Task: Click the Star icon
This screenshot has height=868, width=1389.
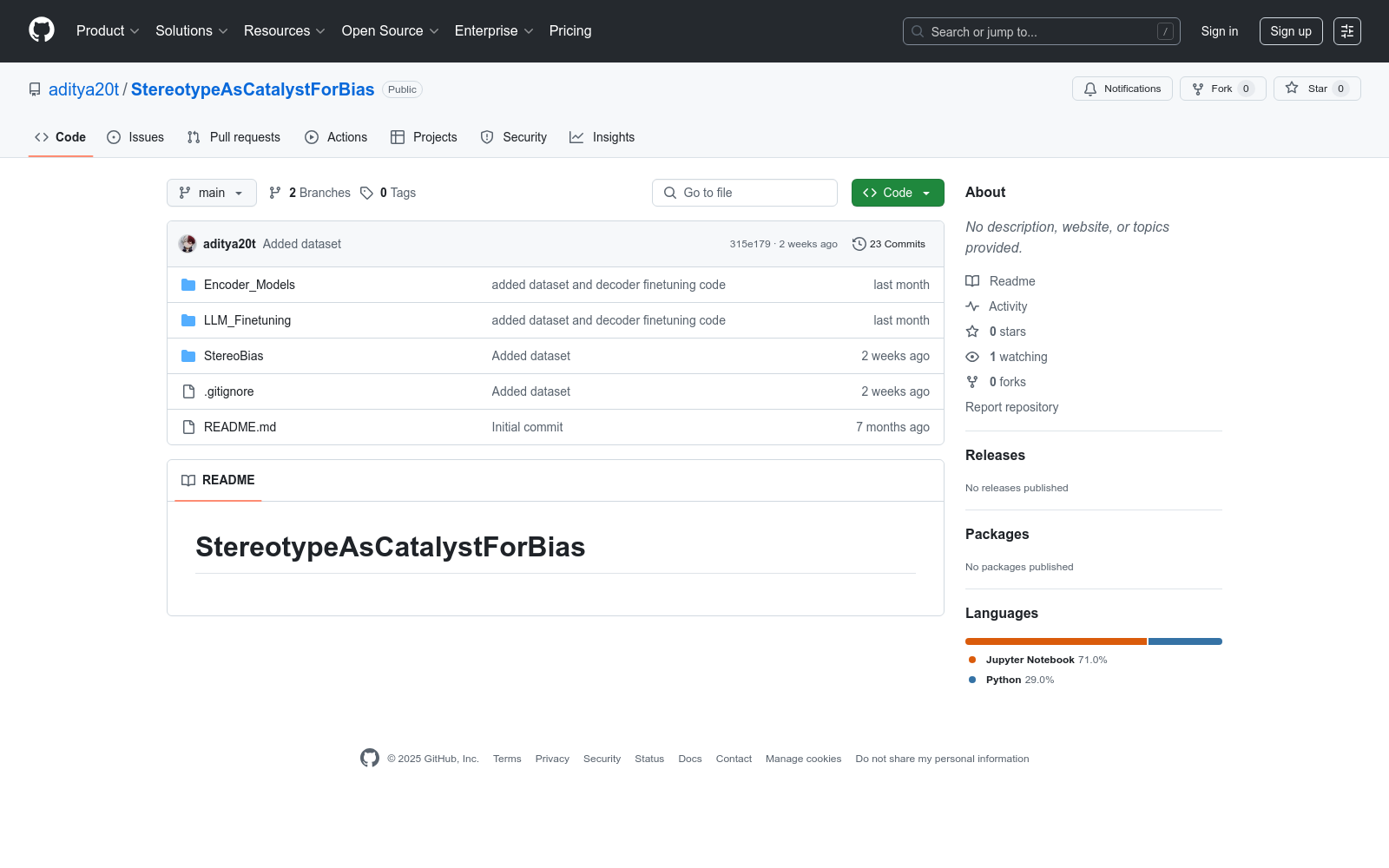Action: pos(1292,89)
